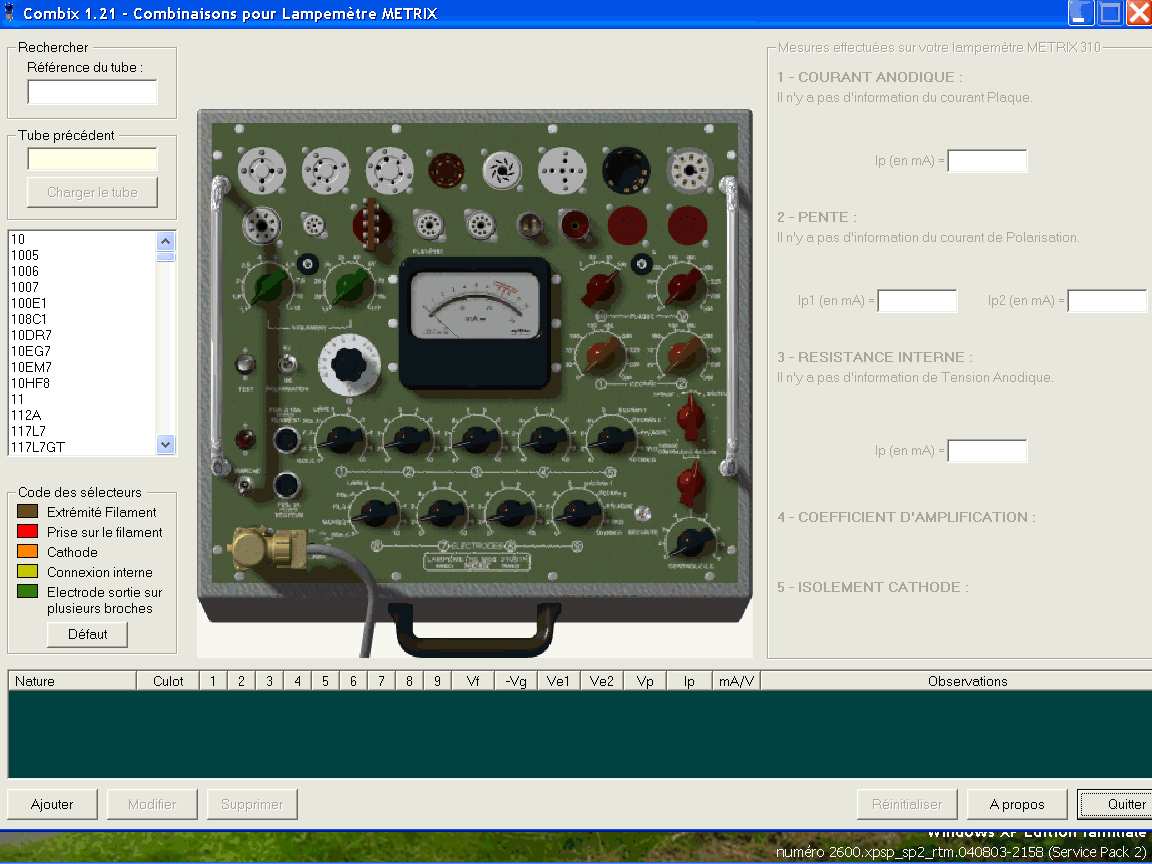Pick the Cathode orange color swatch
The image size is (1152, 864).
tap(27, 551)
